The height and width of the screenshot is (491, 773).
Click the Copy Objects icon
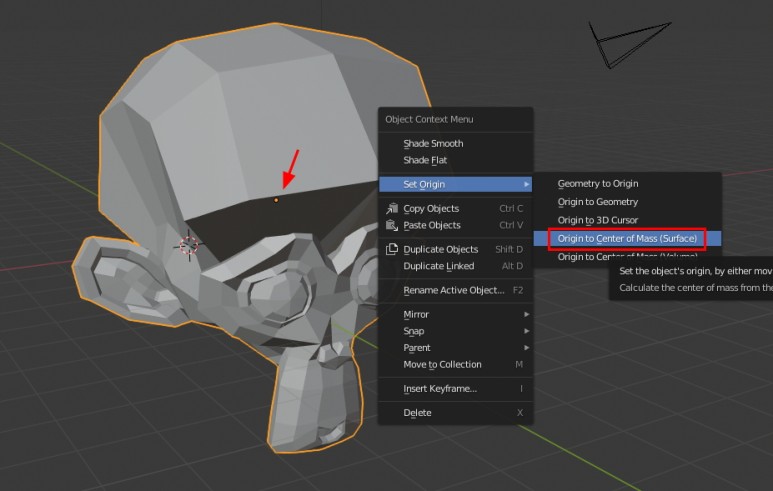pyautogui.click(x=392, y=209)
